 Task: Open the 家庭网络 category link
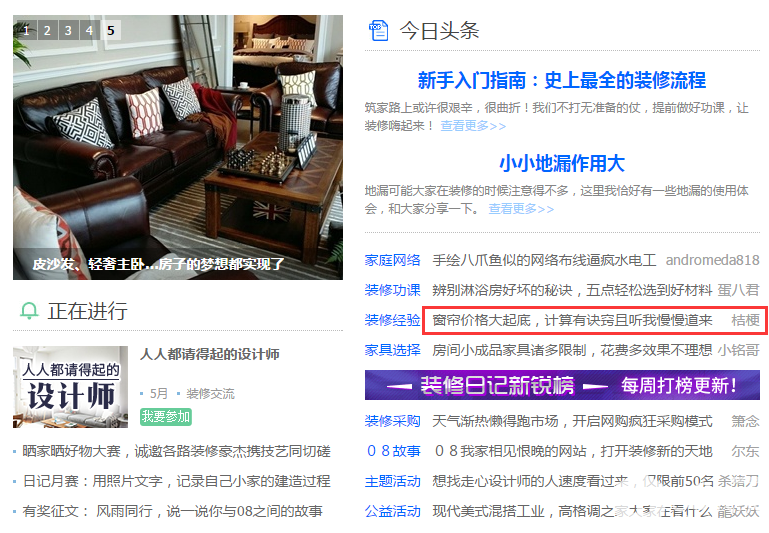click(392, 260)
